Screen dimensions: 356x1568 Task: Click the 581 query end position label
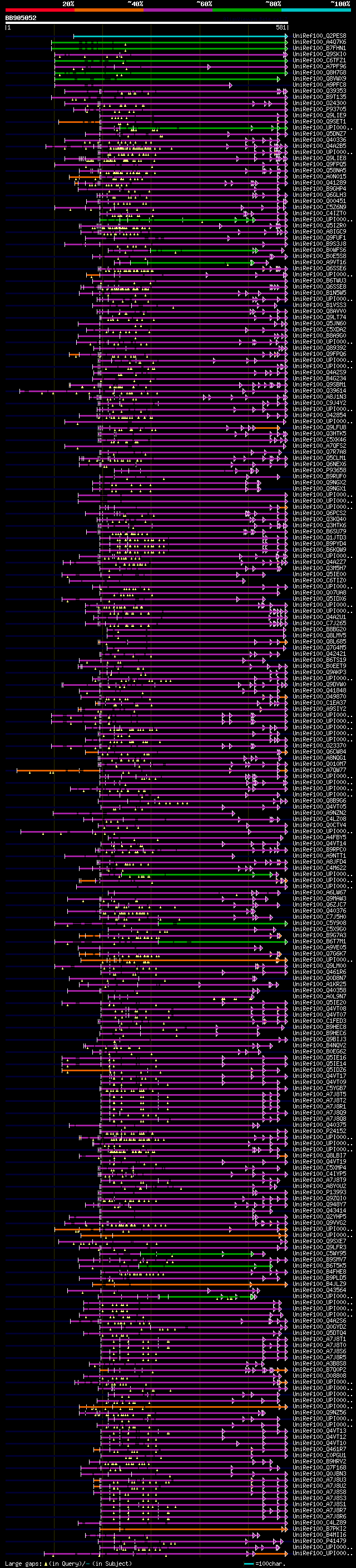pyautogui.click(x=280, y=27)
